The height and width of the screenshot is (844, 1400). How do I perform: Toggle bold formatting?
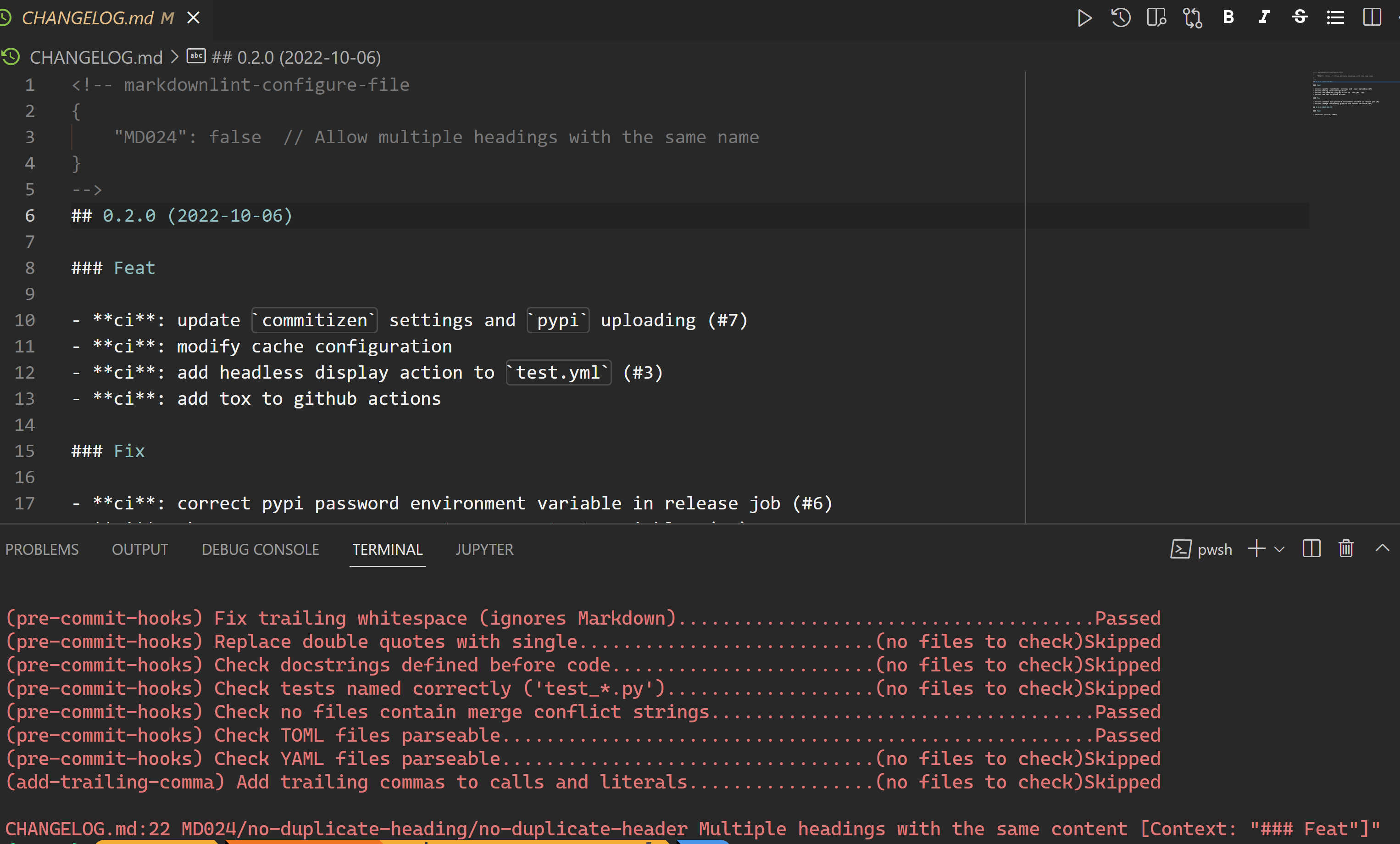[x=1228, y=17]
